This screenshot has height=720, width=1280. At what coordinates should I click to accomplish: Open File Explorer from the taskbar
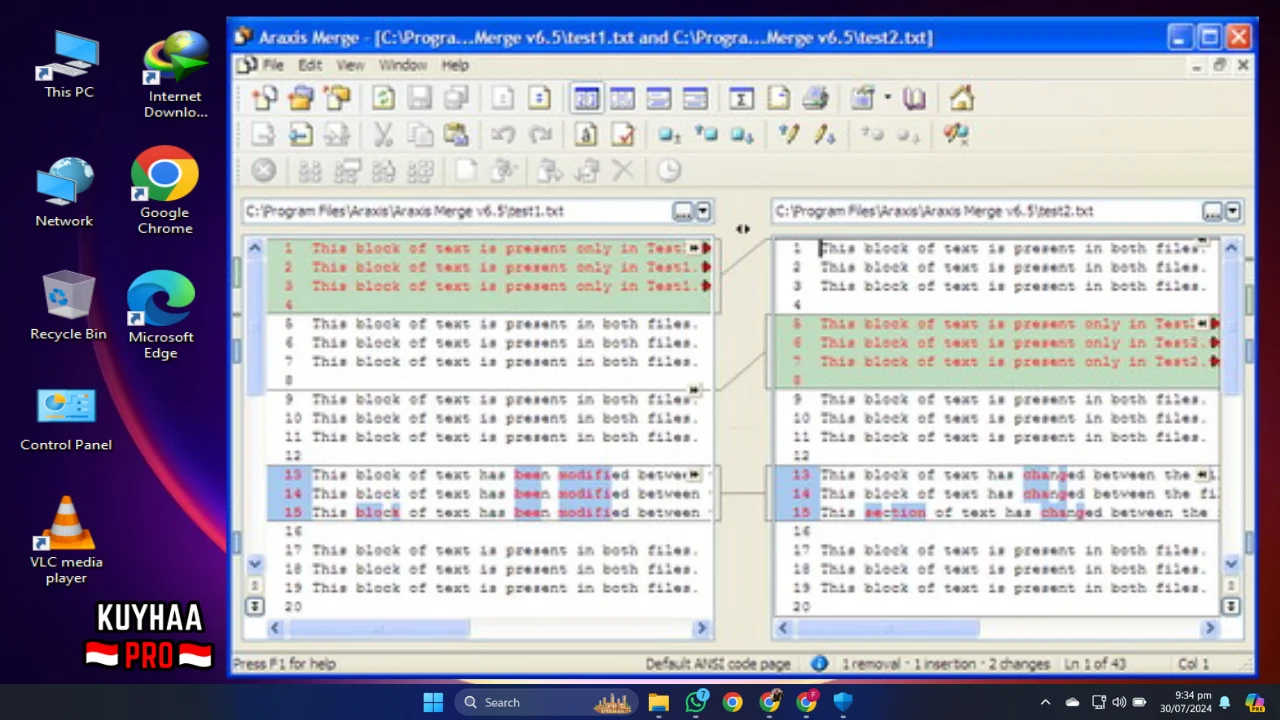[658, 702]
